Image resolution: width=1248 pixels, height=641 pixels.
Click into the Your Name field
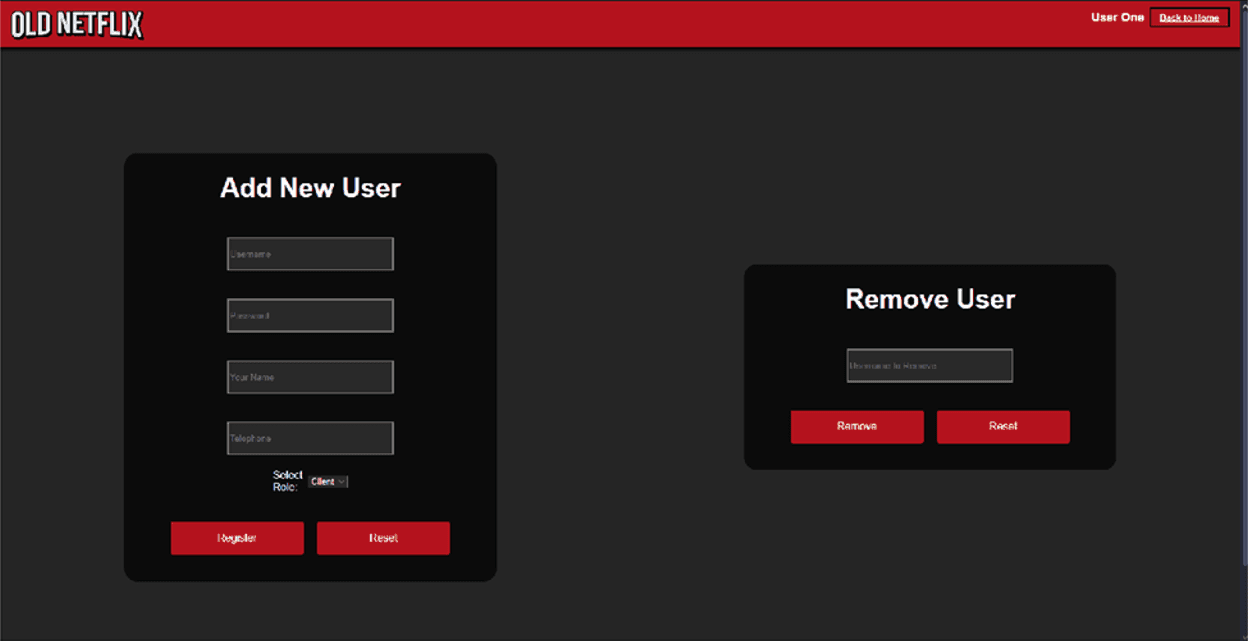tap(310, 377)
